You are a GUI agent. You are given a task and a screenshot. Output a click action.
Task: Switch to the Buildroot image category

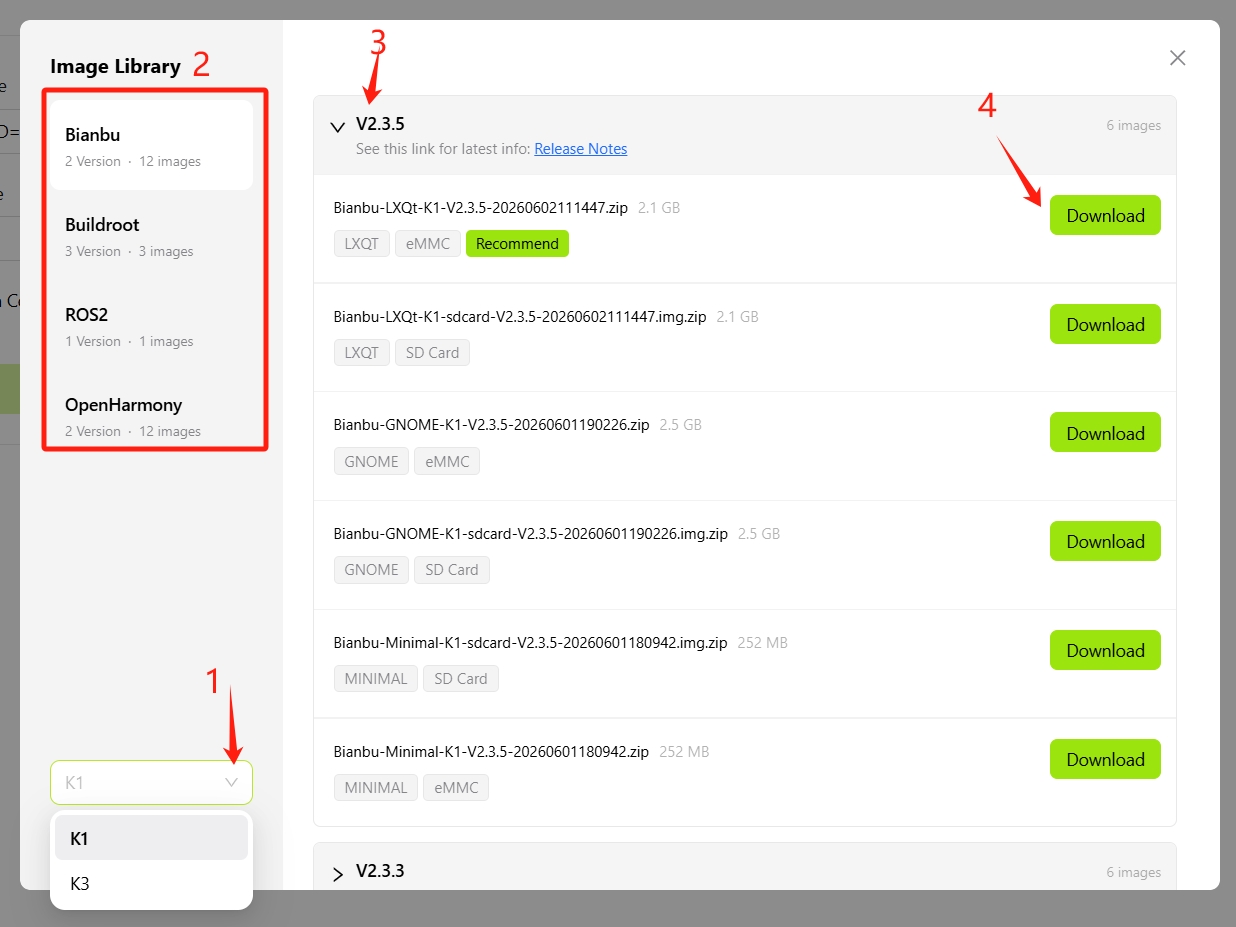(151, 235)
